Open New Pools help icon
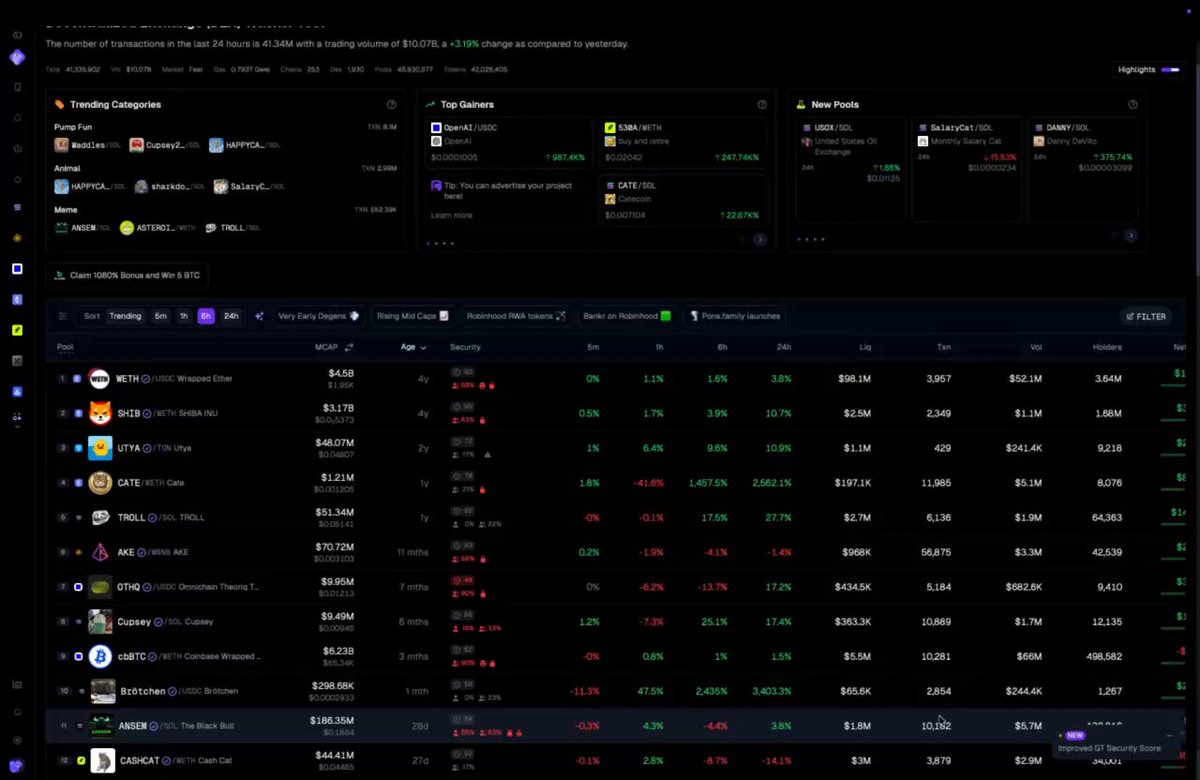 tap(1132, 104)
